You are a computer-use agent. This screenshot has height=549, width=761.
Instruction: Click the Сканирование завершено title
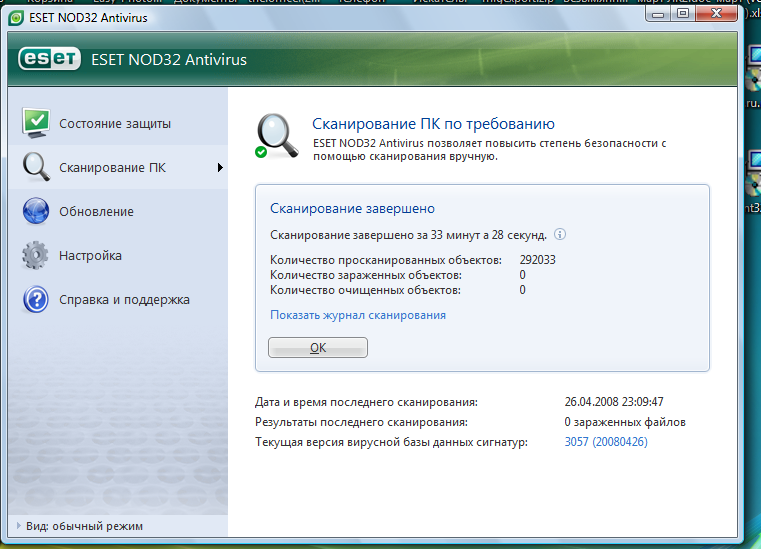coord(352,208)
